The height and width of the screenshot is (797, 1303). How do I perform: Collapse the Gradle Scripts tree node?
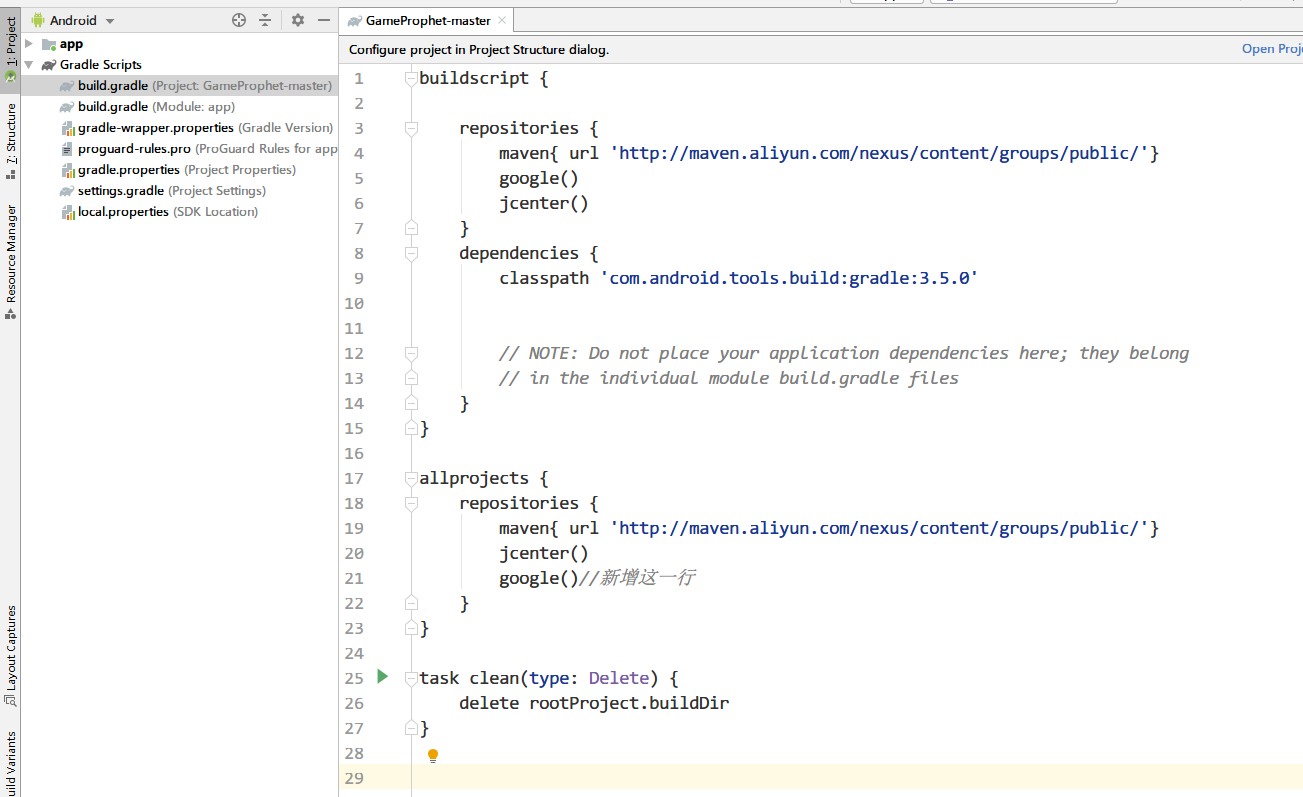pos(29,65)
